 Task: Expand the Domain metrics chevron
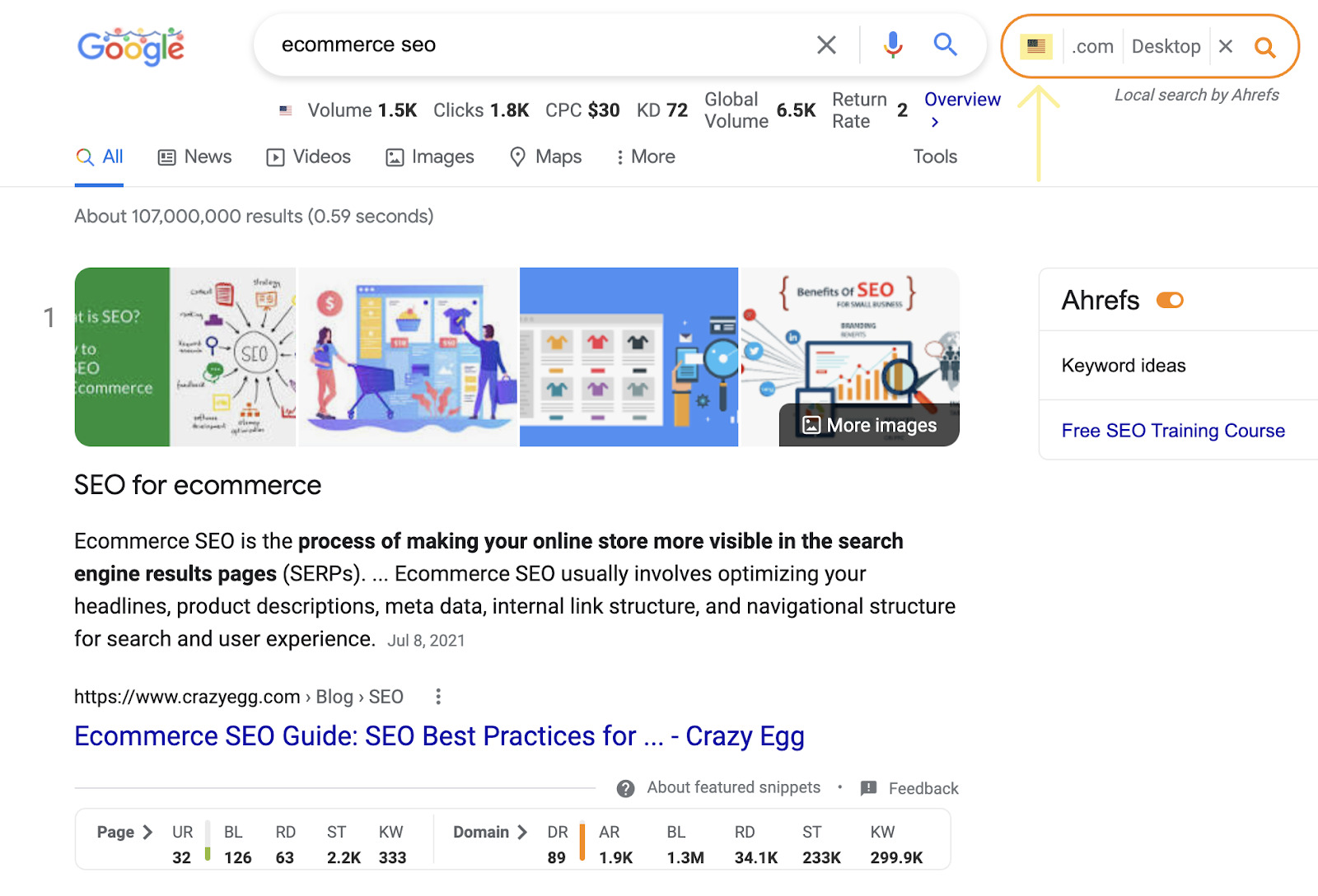click(522, 832)
